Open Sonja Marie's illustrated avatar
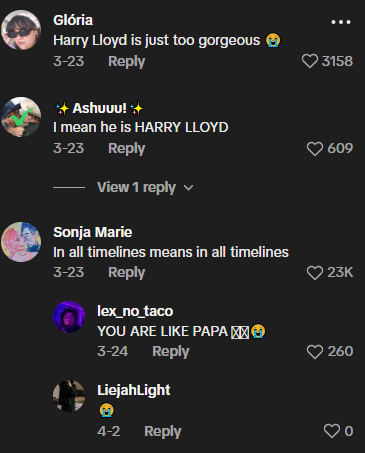 (x=21, y=242)
